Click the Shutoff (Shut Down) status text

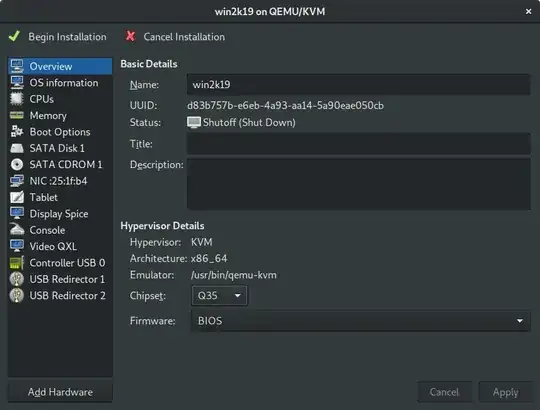pos(249,123)
